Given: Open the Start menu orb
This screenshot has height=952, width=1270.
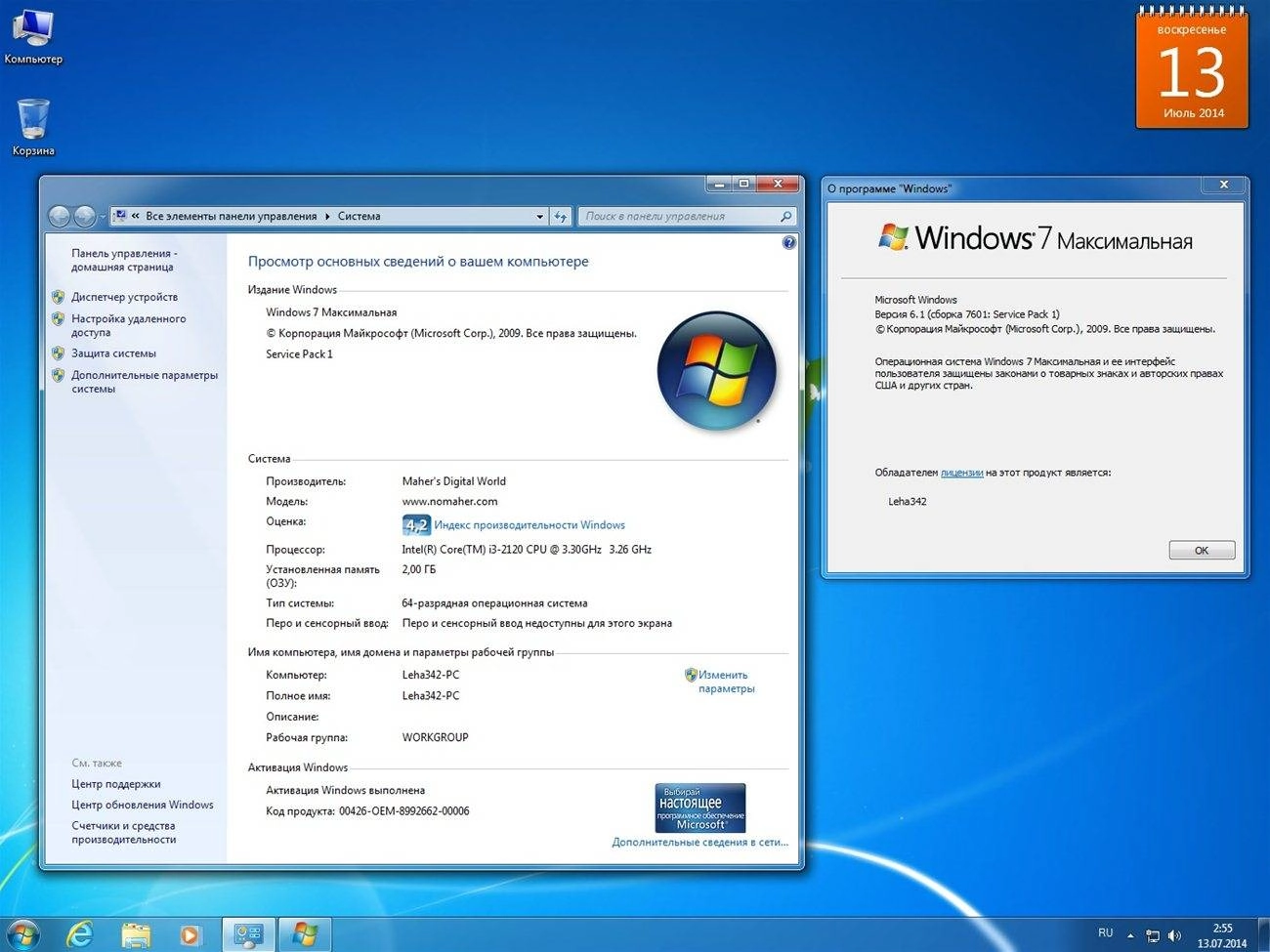Looking at the screenshot, I should click(21, 934).
